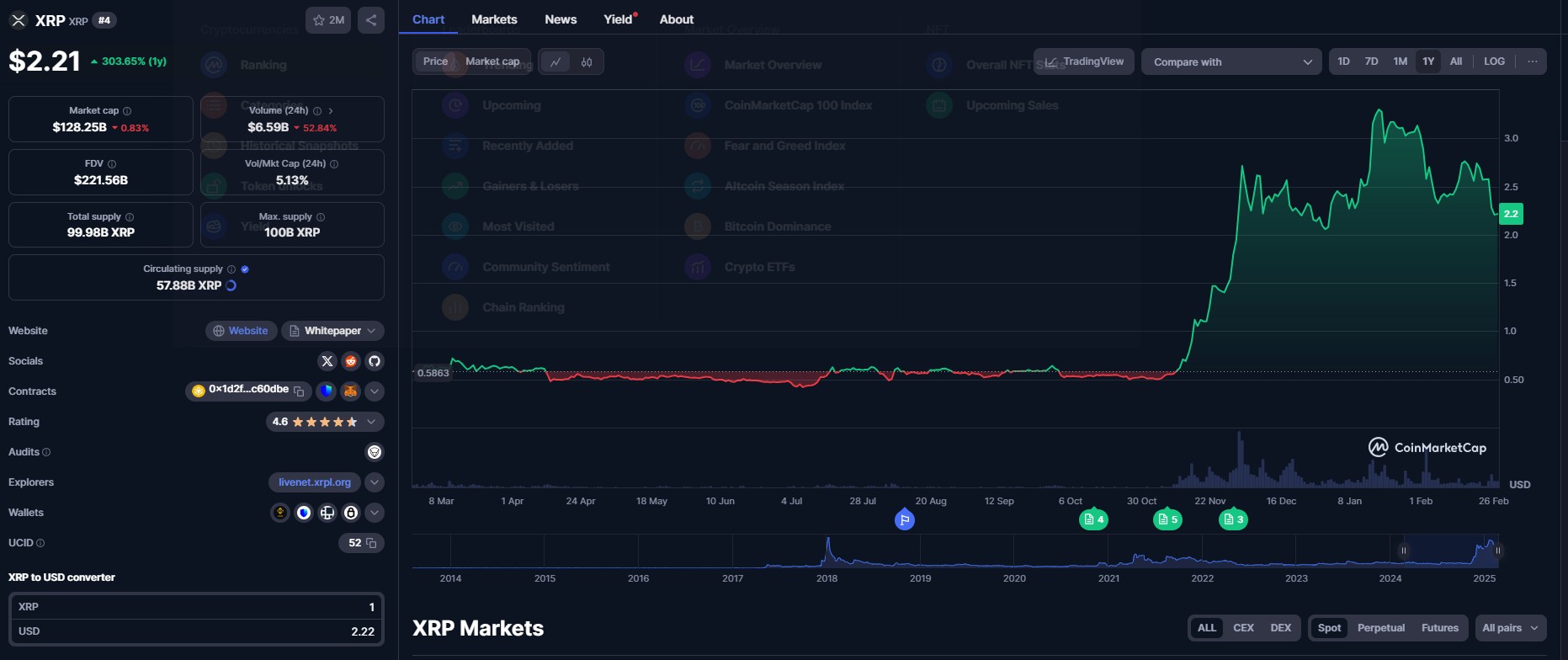Click the MetaMask fox icon

click(x=350, y=391)
